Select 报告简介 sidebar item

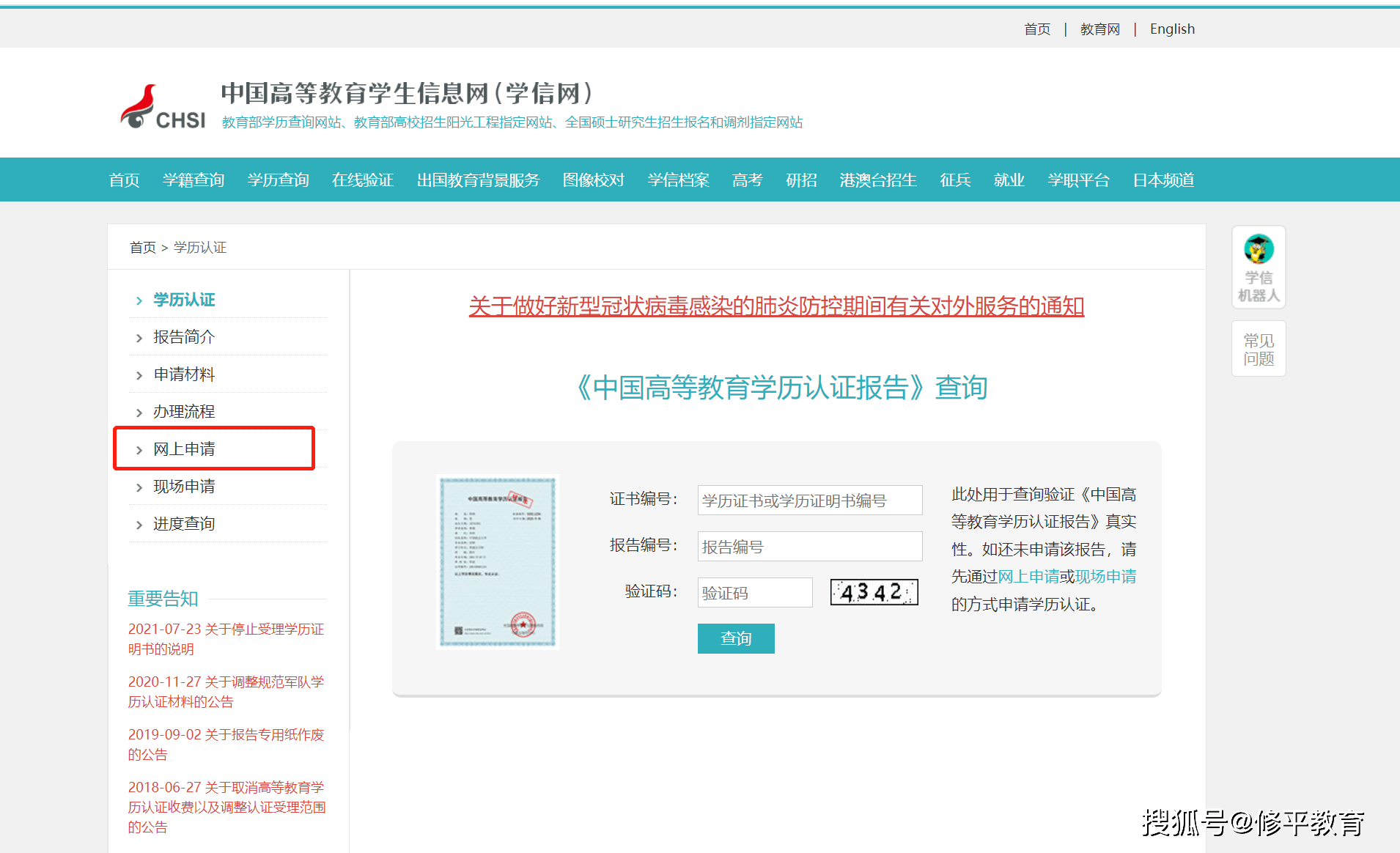(184, 337)
